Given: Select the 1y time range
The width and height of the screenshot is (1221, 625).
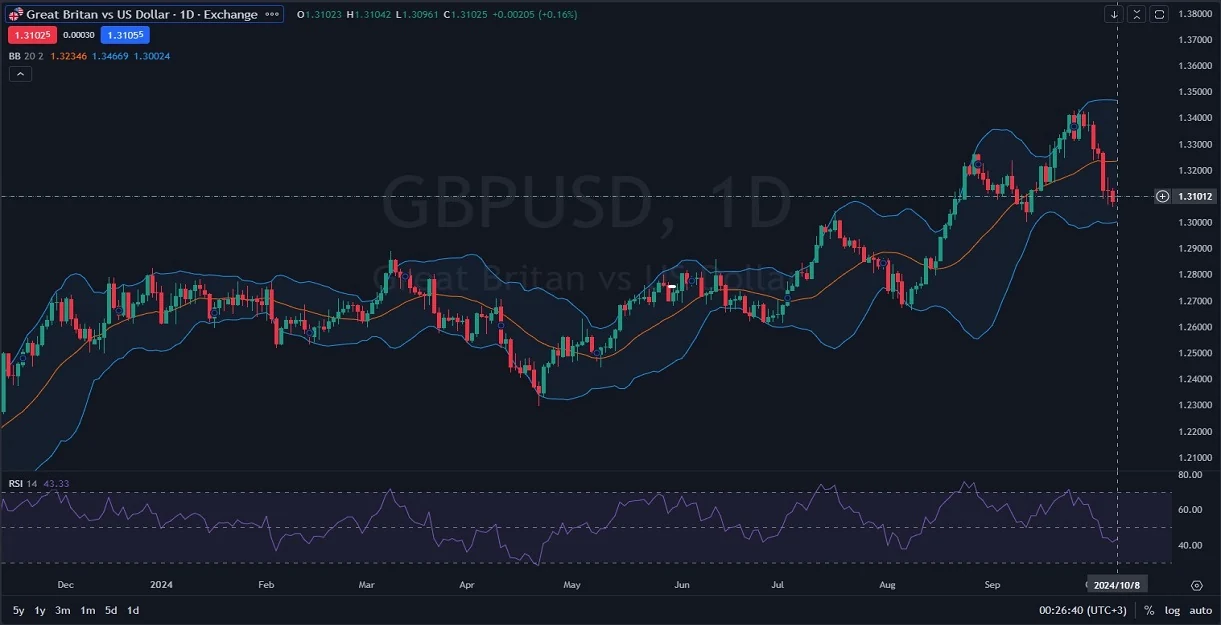Looking at the screenshot, I should pos(40,610).
